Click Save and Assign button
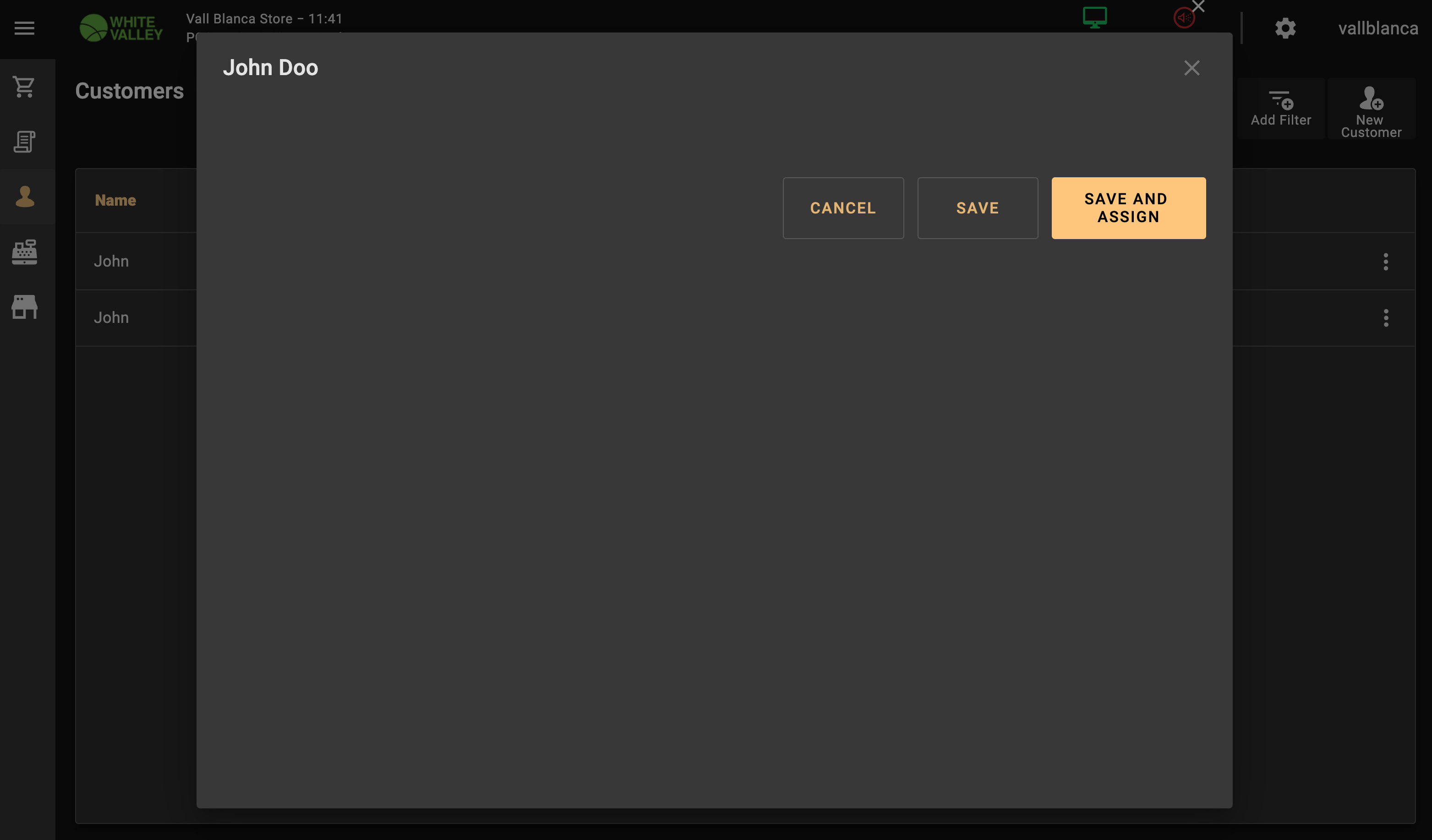The width and height of the screenshot is (1432, 840). [x=1128, y=208]
